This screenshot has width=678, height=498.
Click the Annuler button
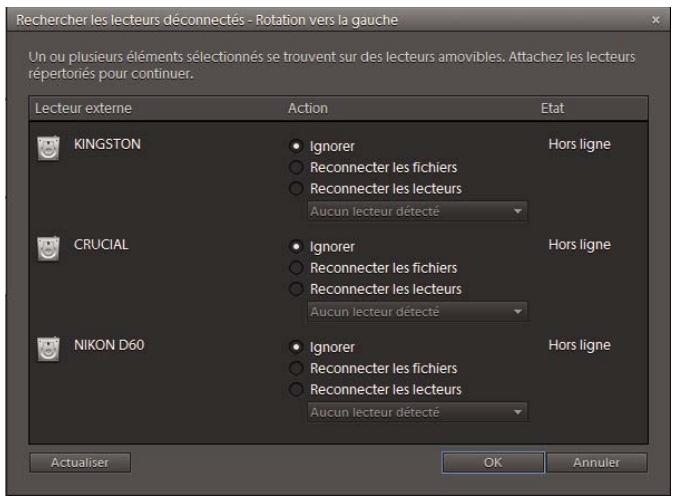[x=597, y=463]
